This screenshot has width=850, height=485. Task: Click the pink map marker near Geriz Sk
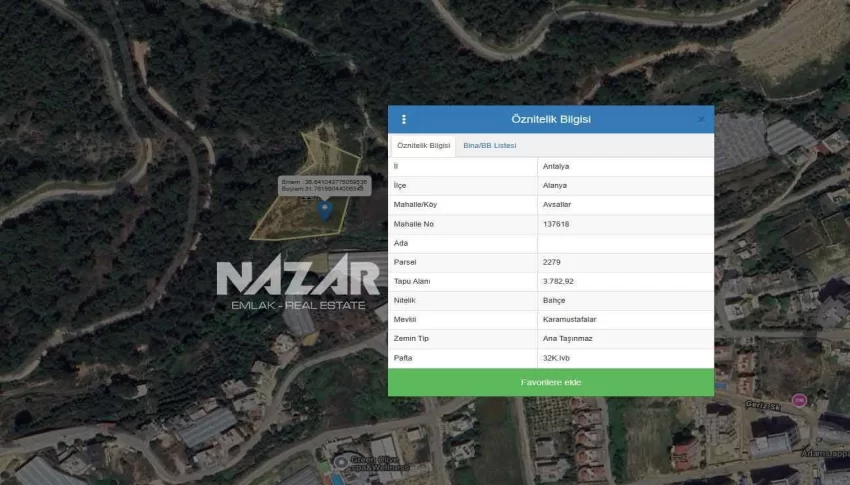pyautogui.click(x=799, y=400)
